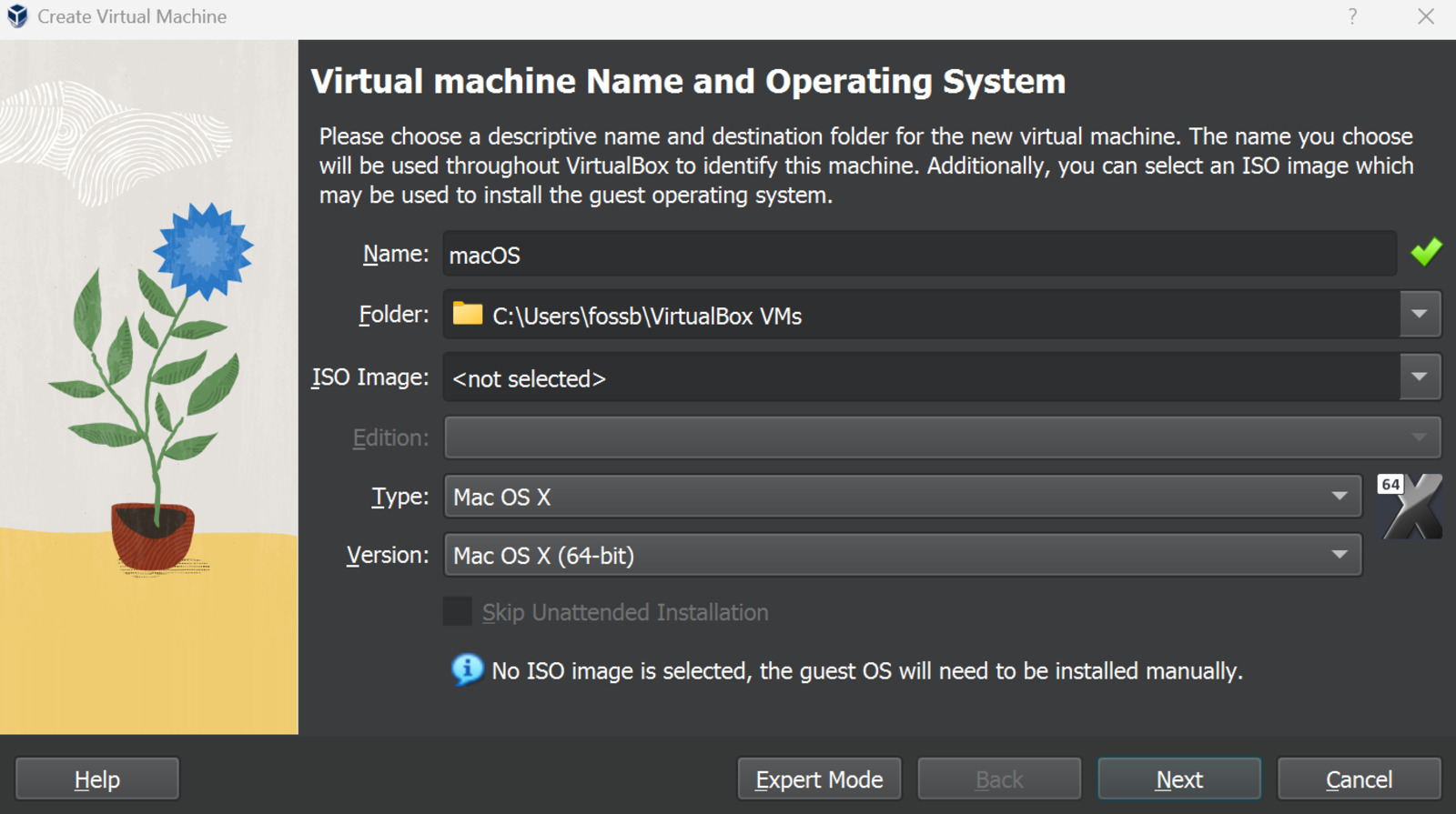Click the blue info icon near ISO message
The width and height of the screenshot is (1456, 814).
point(467,670)
